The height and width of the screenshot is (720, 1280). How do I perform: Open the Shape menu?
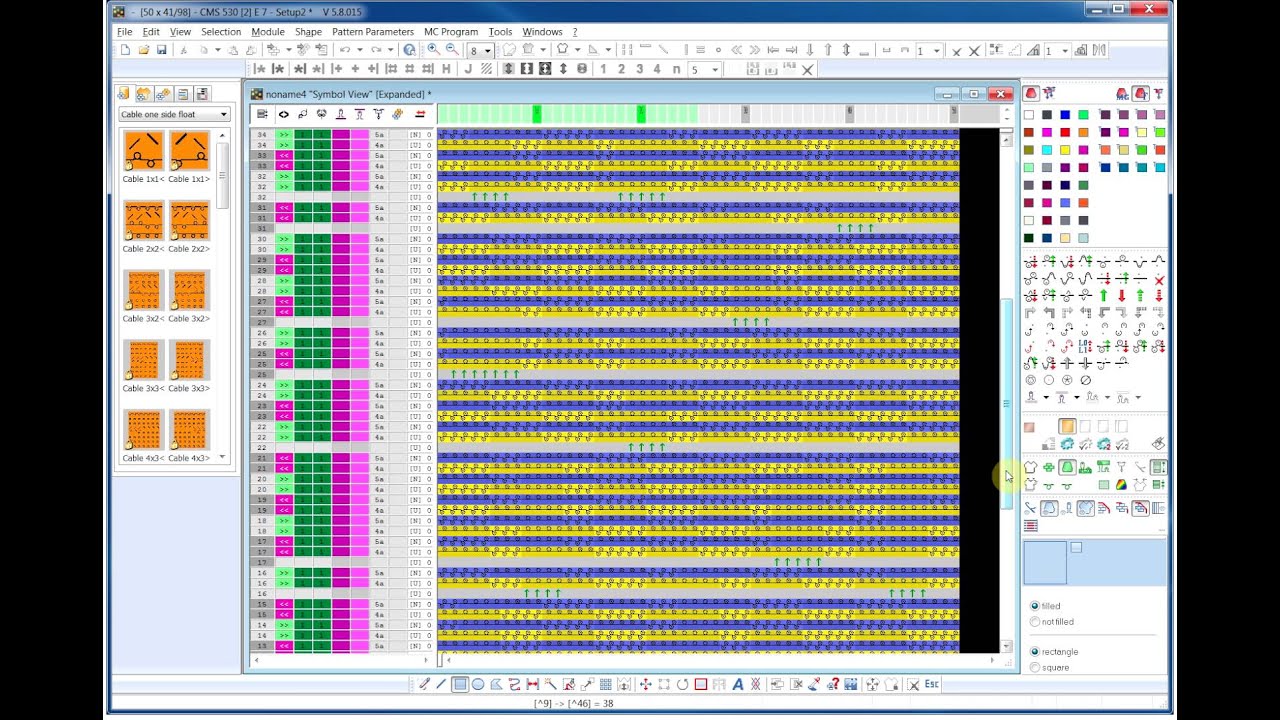308,32
